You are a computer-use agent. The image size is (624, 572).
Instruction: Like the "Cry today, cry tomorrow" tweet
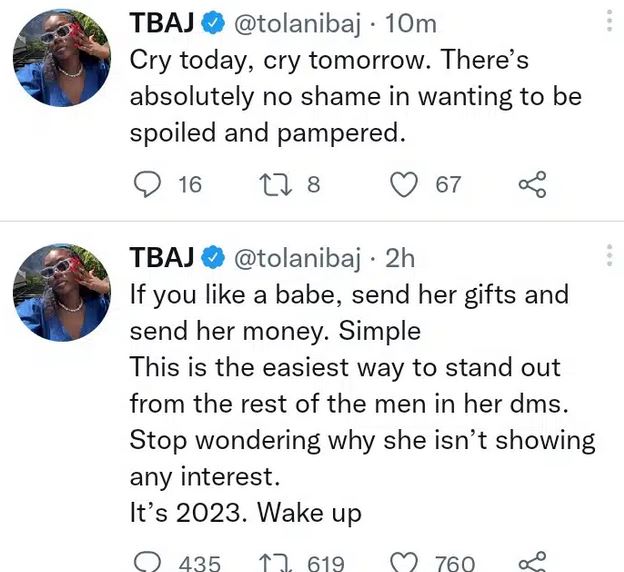point(403,184)
